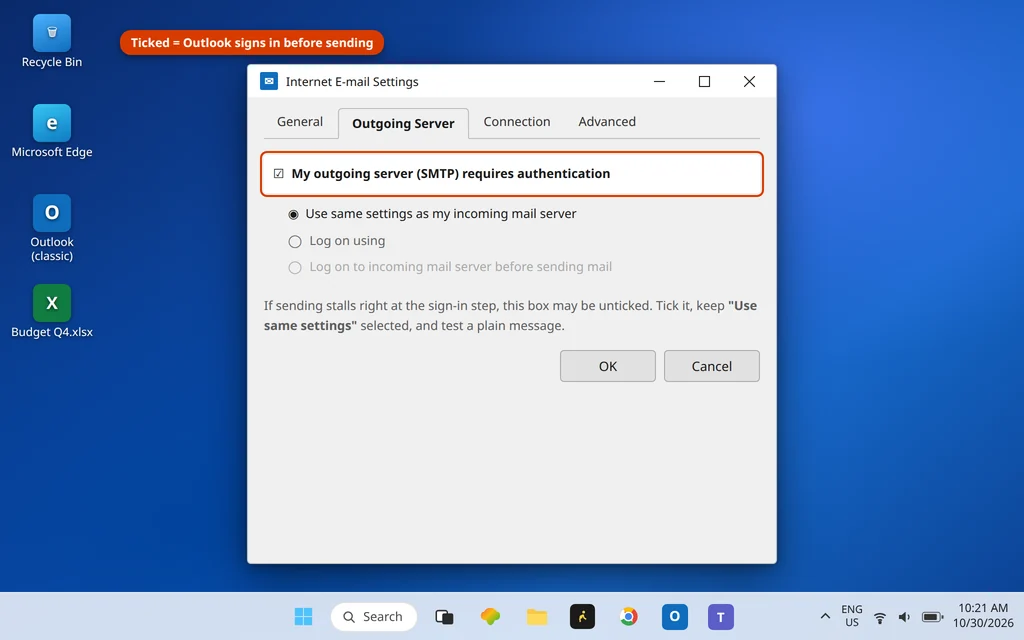Switch to the General tab
The height and width of the screenshot is (640, 1024).
tap(300, 121)
